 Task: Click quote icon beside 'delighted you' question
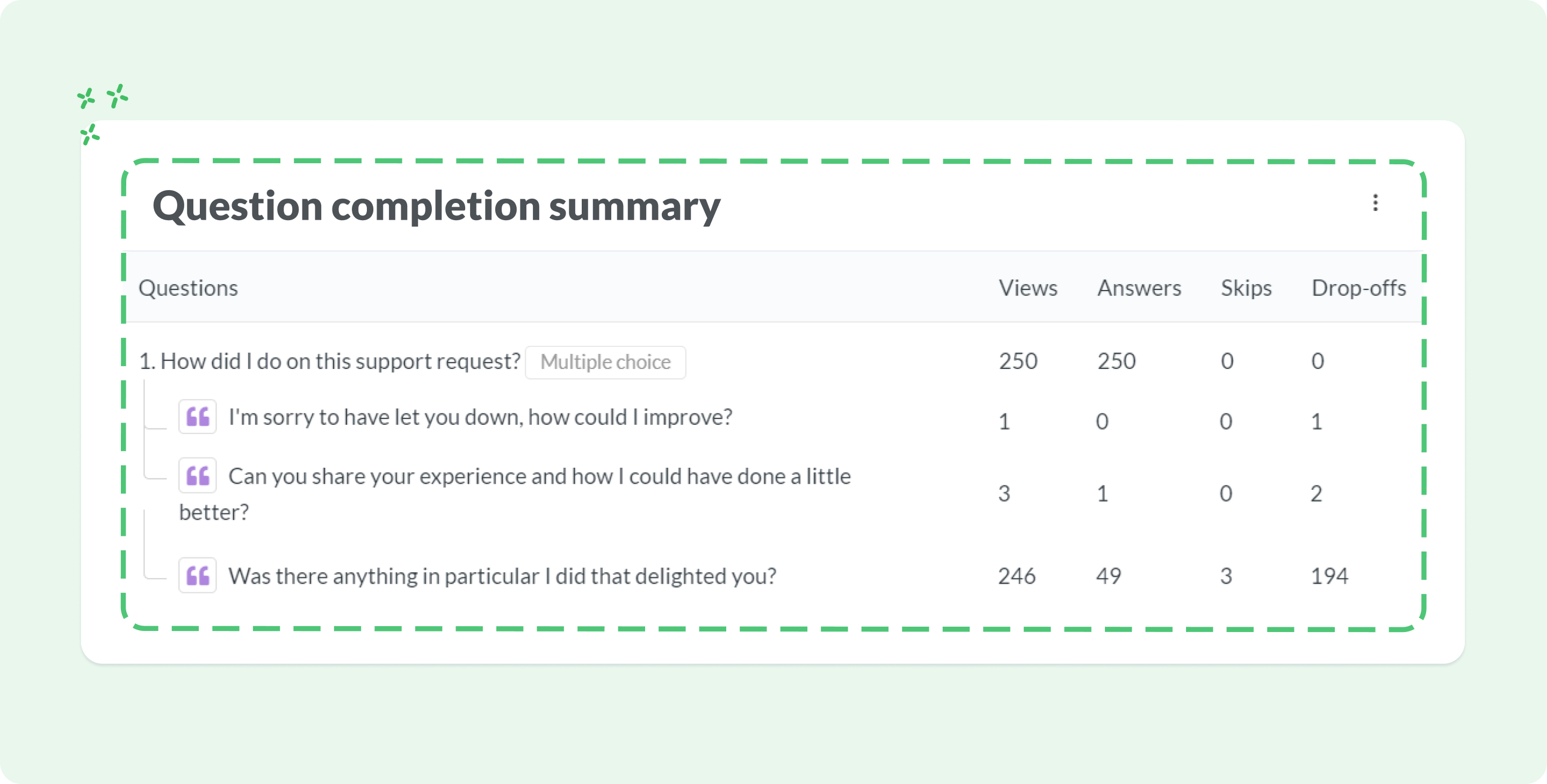click(198, 576)
